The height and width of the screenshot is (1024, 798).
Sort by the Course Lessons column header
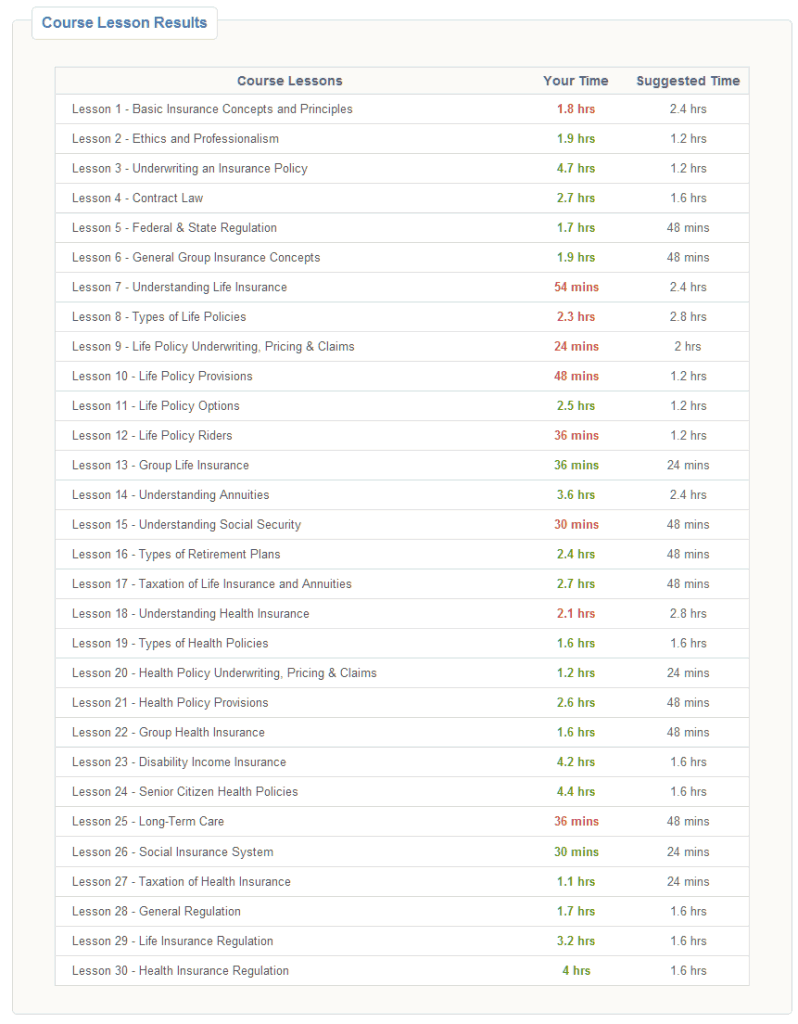290,81
